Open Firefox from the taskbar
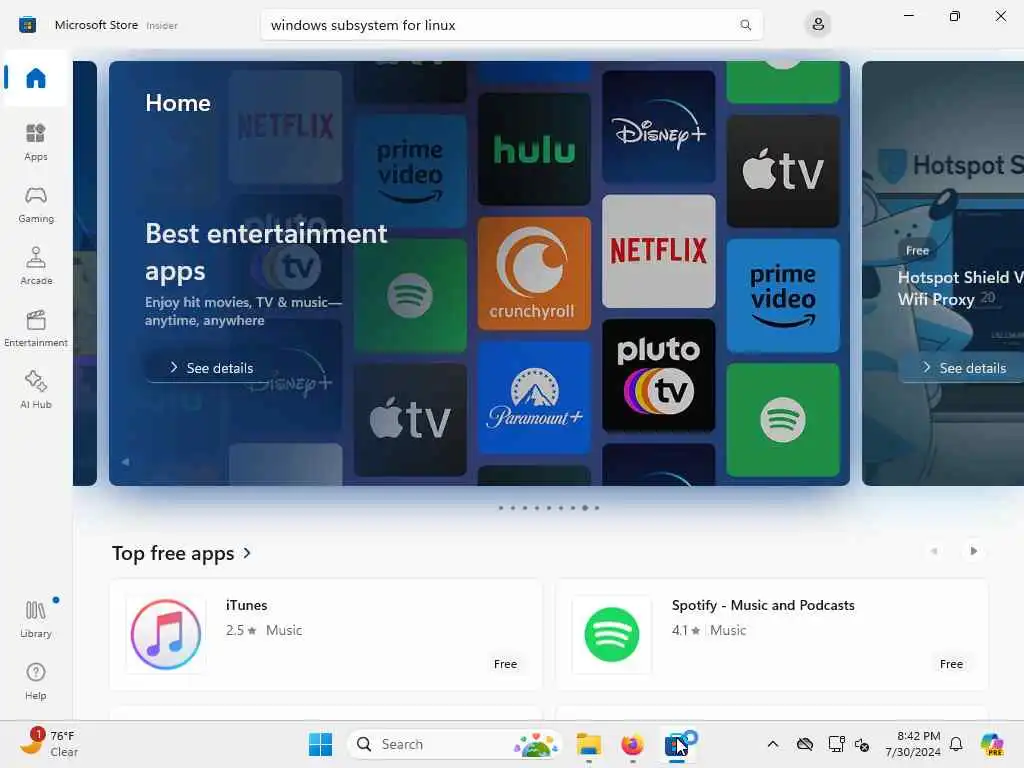This screenshot has height=768, width=1024. pyautogui.click(x=632, y=744)
